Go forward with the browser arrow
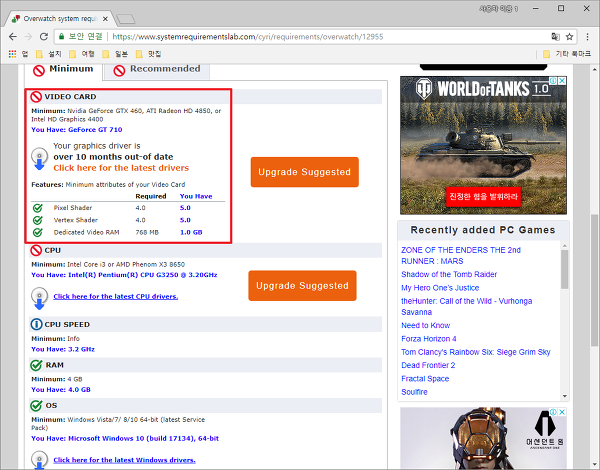Viewport: 600px width, 470px height. [x=28, y=37]
